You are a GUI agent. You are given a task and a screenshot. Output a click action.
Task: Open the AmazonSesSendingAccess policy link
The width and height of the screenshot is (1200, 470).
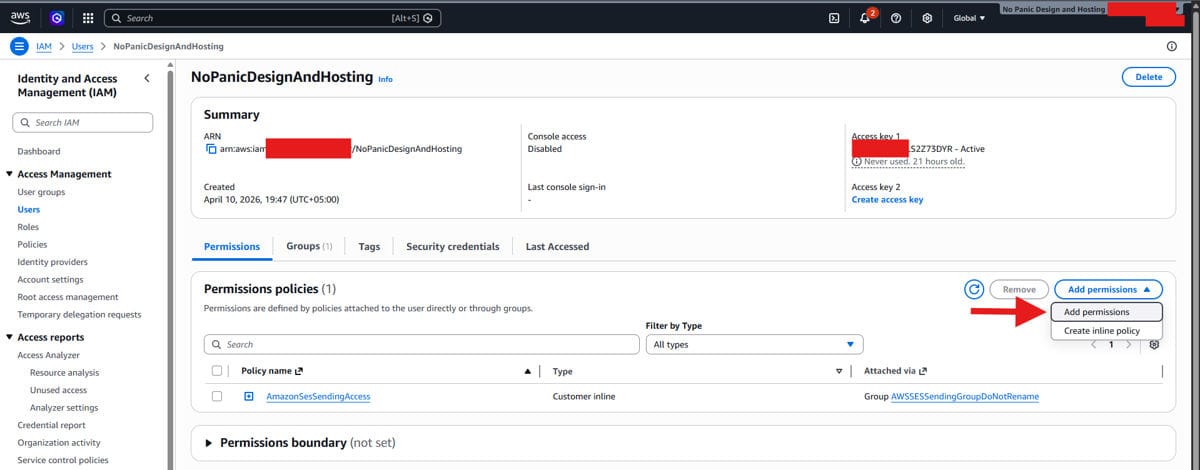[318, 396]
